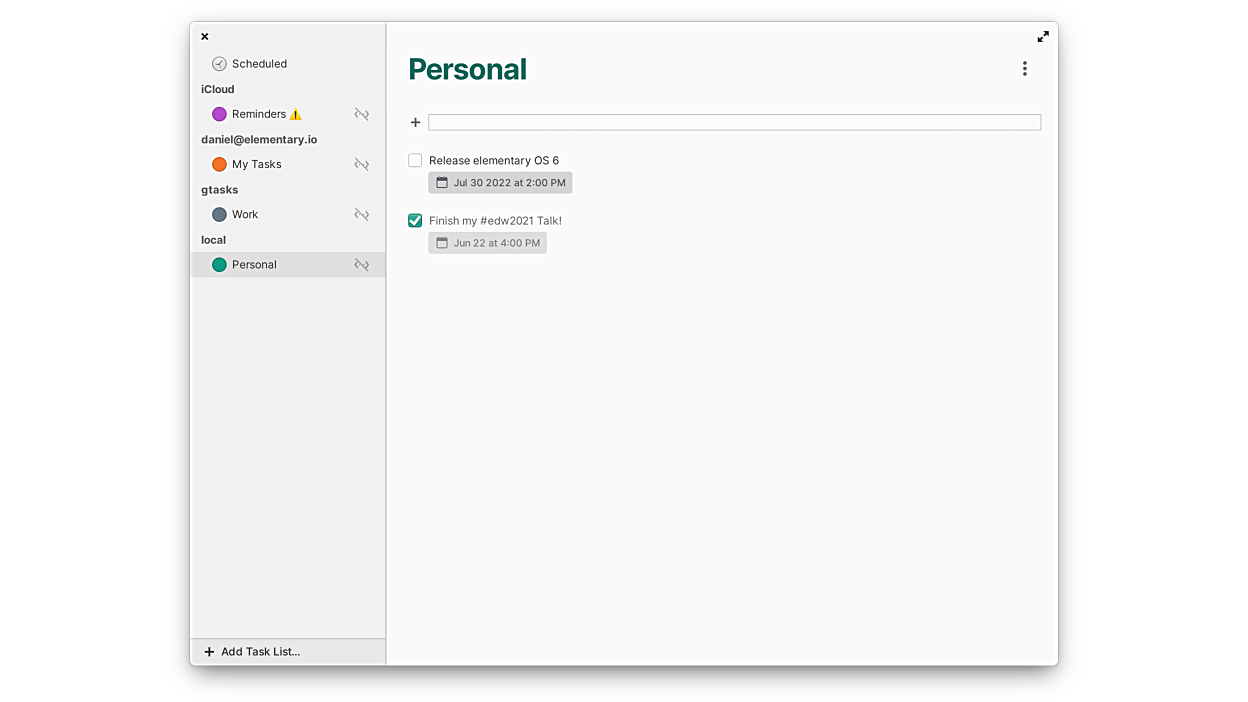The height and width of the screenshot is (702, 1248).
Task: Click the offline sync icon beside Personal
Action: [x=362, y=265]
